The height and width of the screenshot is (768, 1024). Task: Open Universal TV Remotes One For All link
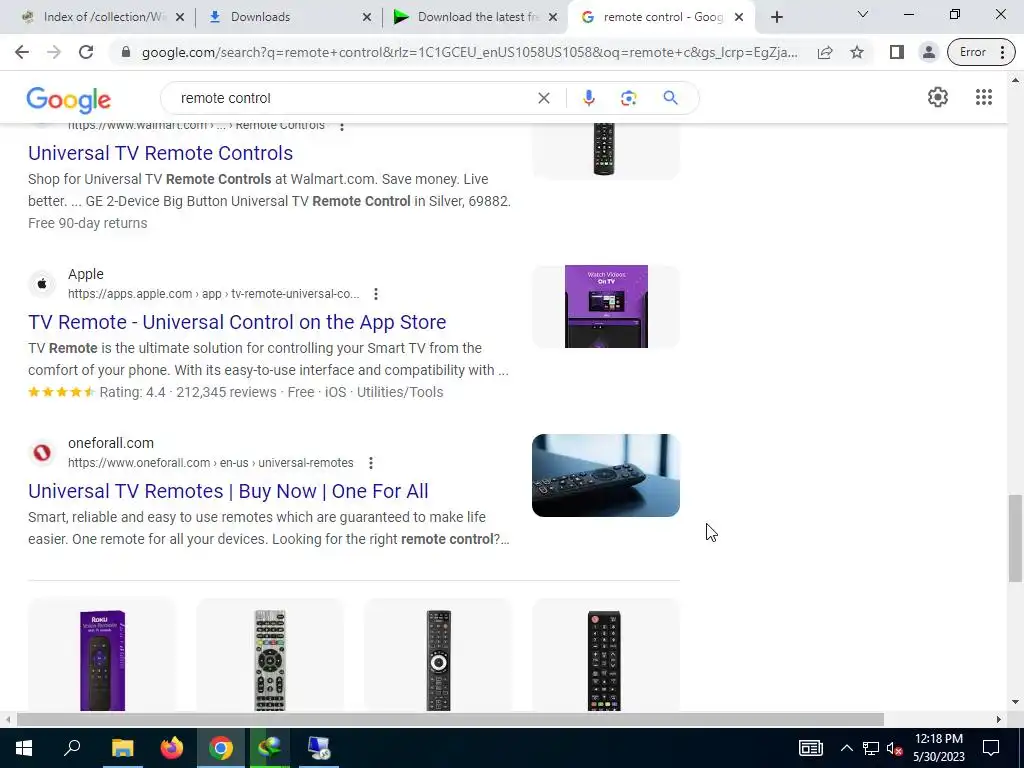[228, 491]
